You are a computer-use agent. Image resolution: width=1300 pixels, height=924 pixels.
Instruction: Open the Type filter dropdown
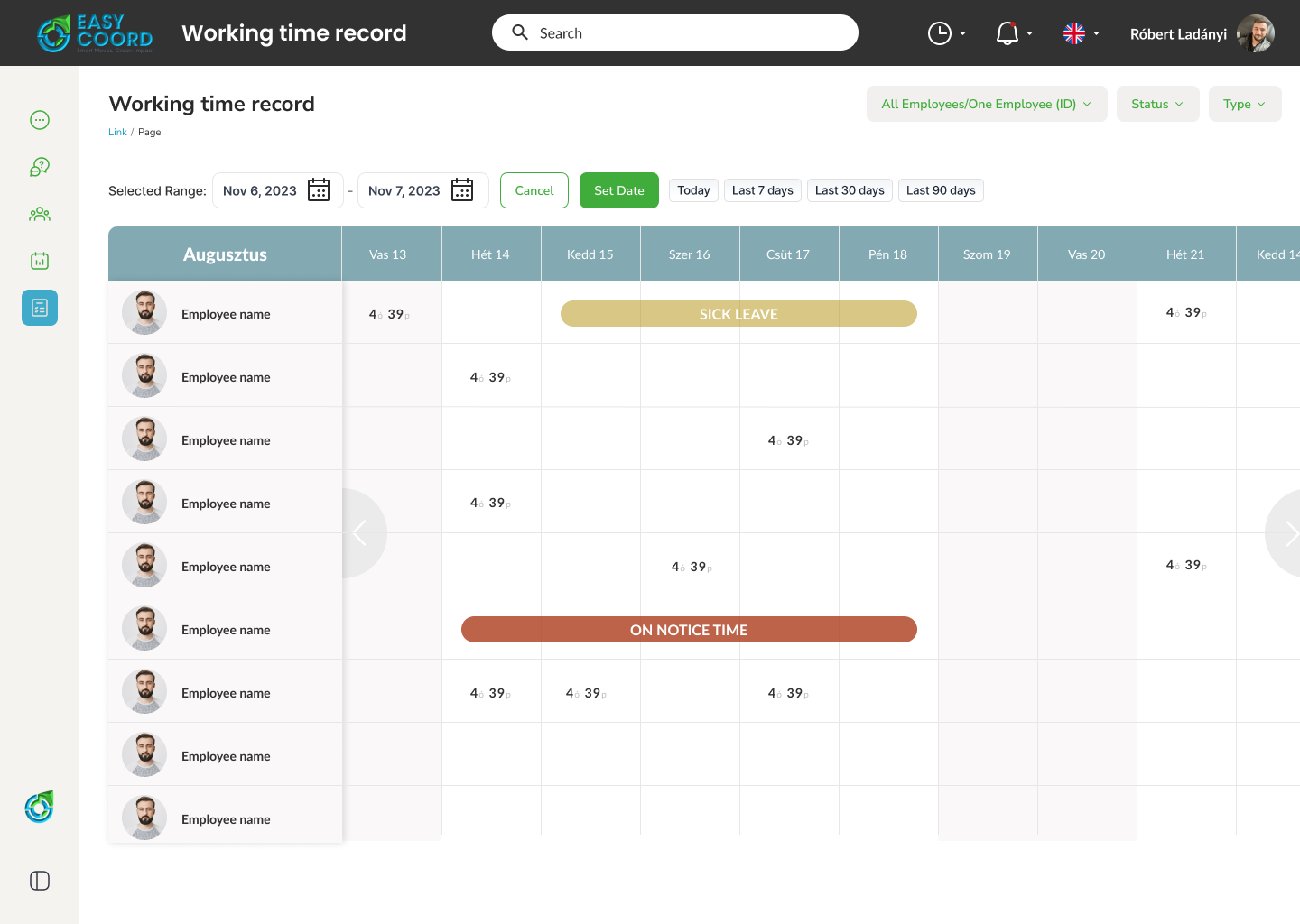pos(1244,104)
